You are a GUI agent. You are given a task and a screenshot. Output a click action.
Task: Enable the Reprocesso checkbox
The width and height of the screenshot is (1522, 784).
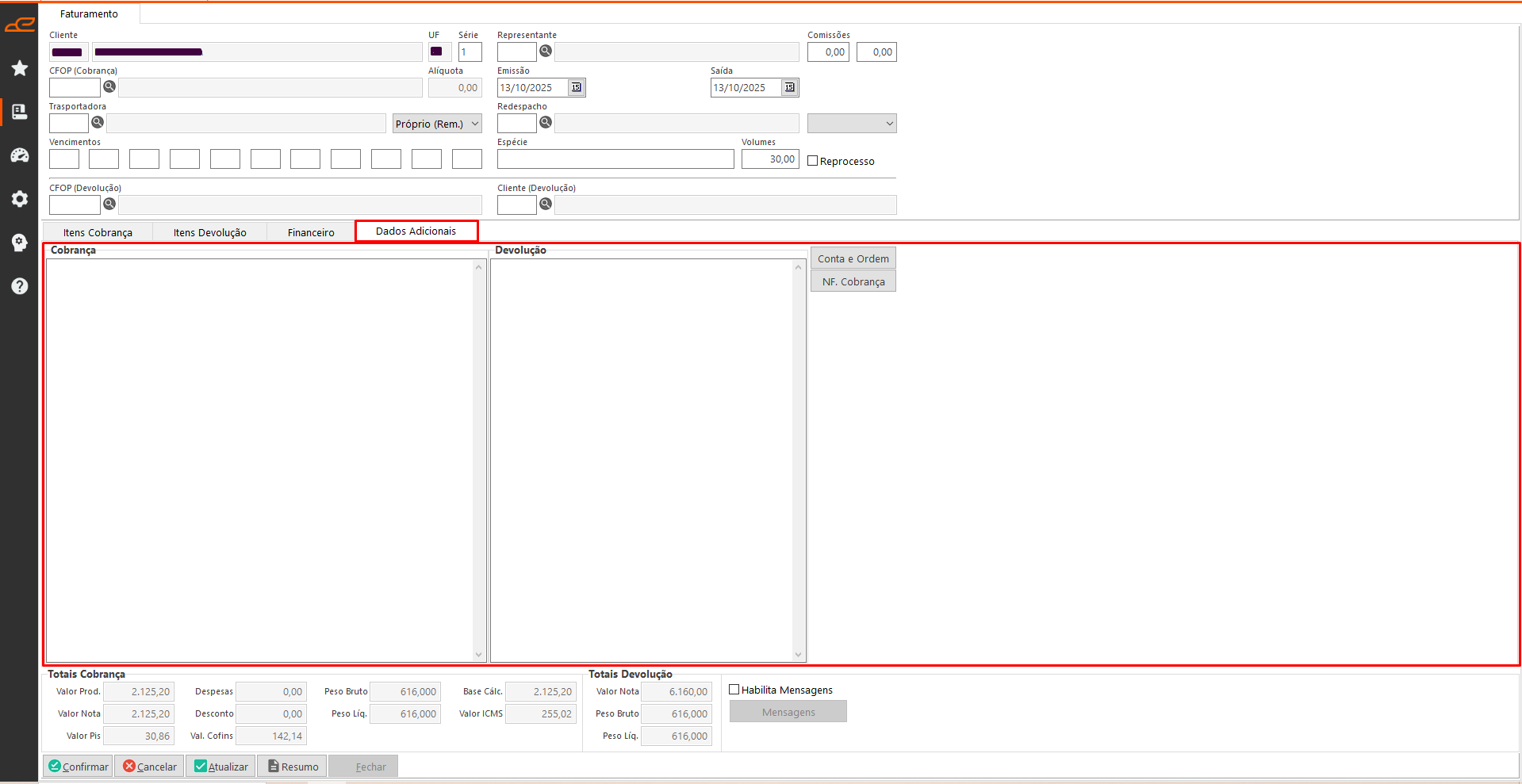click(x=813, y=161)
